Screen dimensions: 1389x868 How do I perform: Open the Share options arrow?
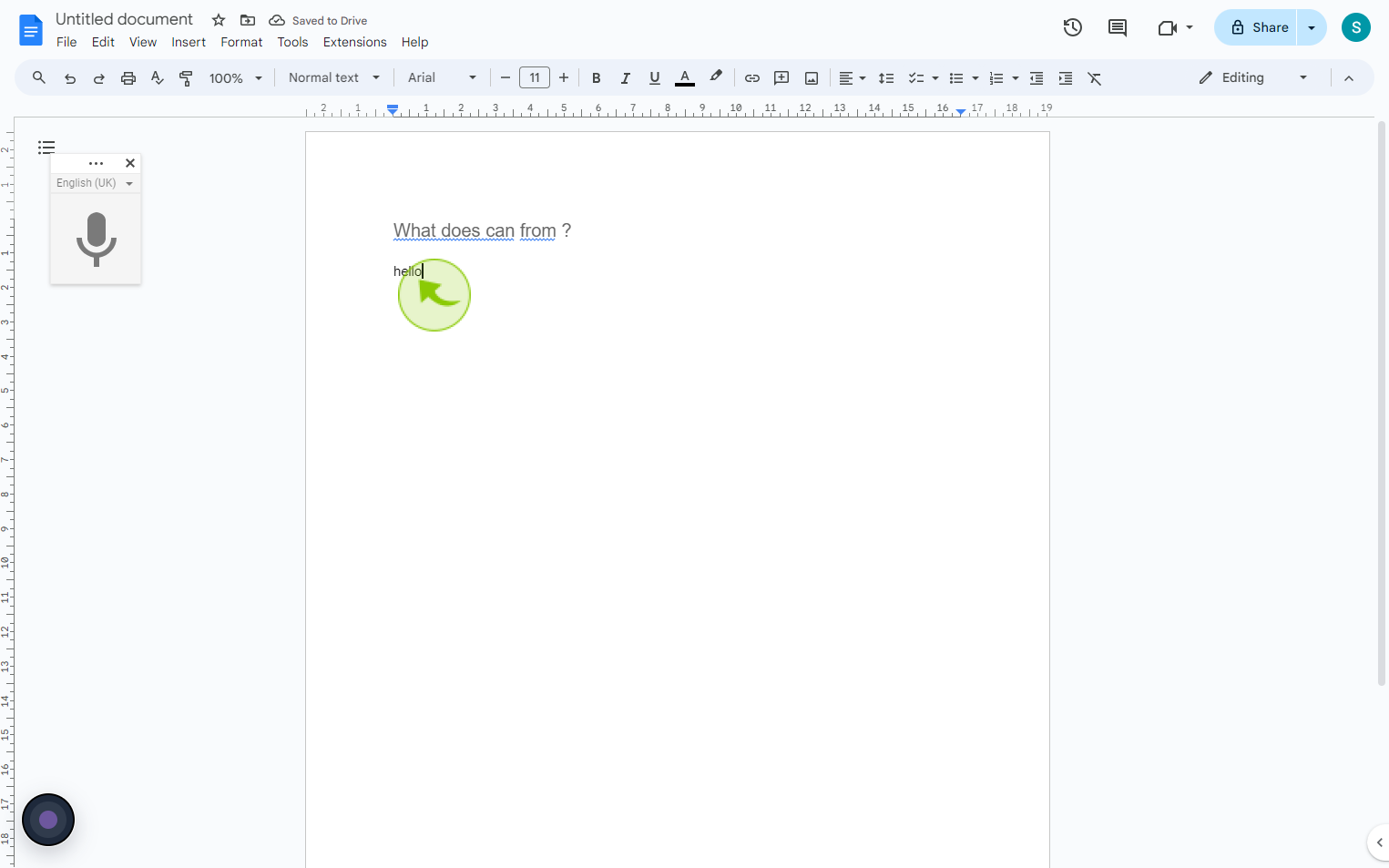point(1312,27)
